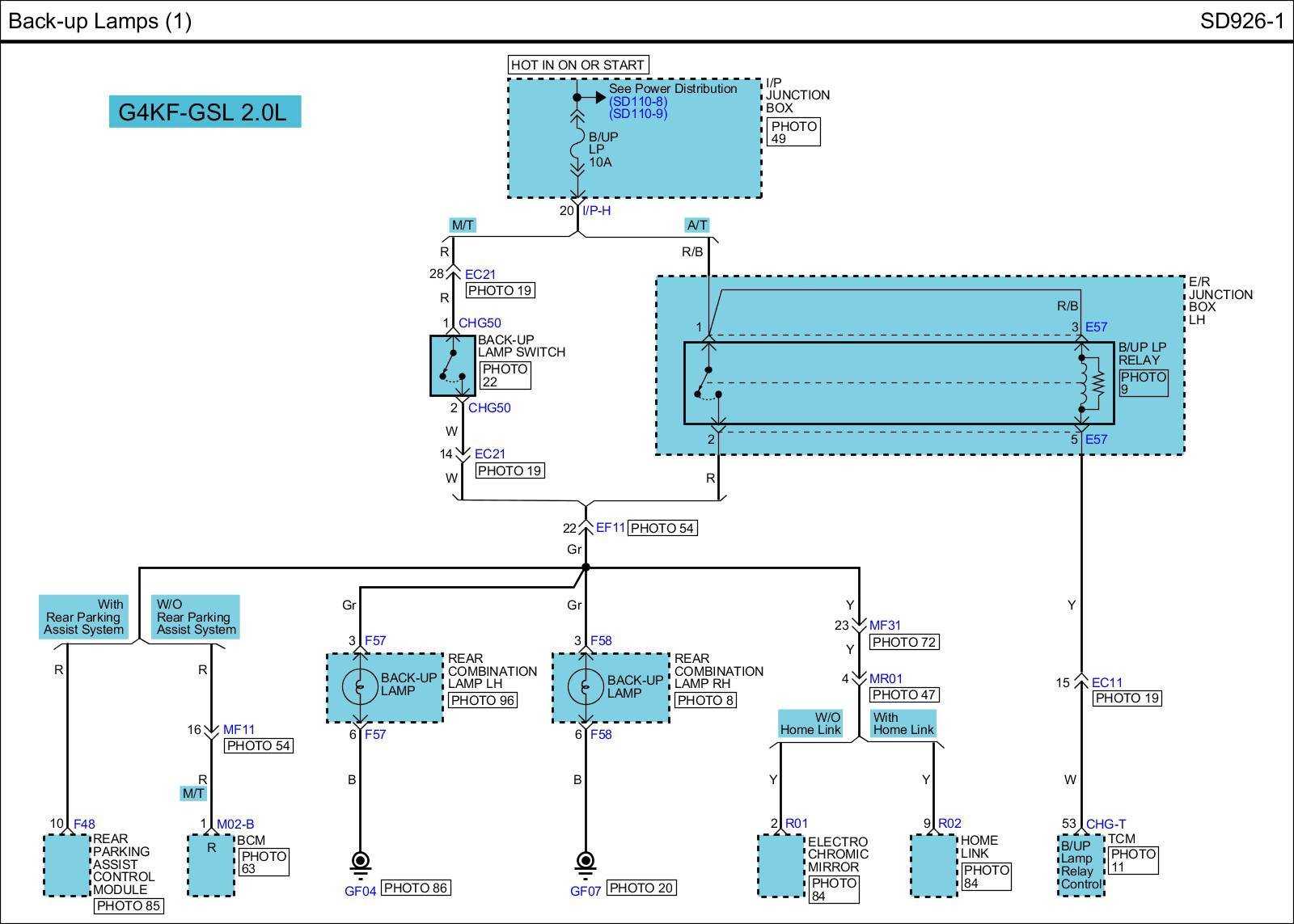
Task: Select the GF04 ground symbol
Action: (360, 863)
